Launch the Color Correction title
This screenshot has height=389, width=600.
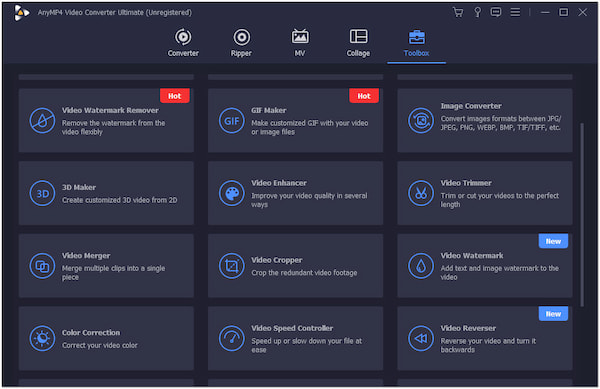point(91,333)
